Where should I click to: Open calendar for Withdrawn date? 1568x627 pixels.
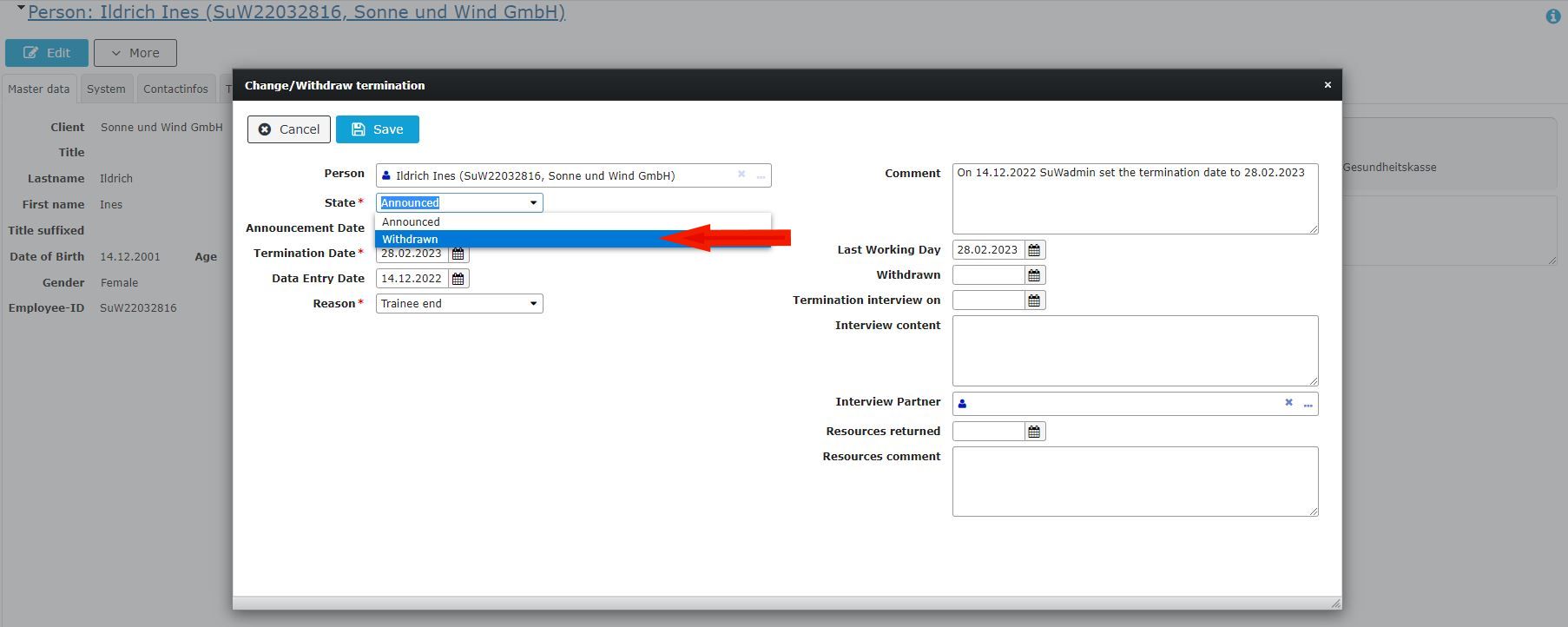tap(1034, 275)
